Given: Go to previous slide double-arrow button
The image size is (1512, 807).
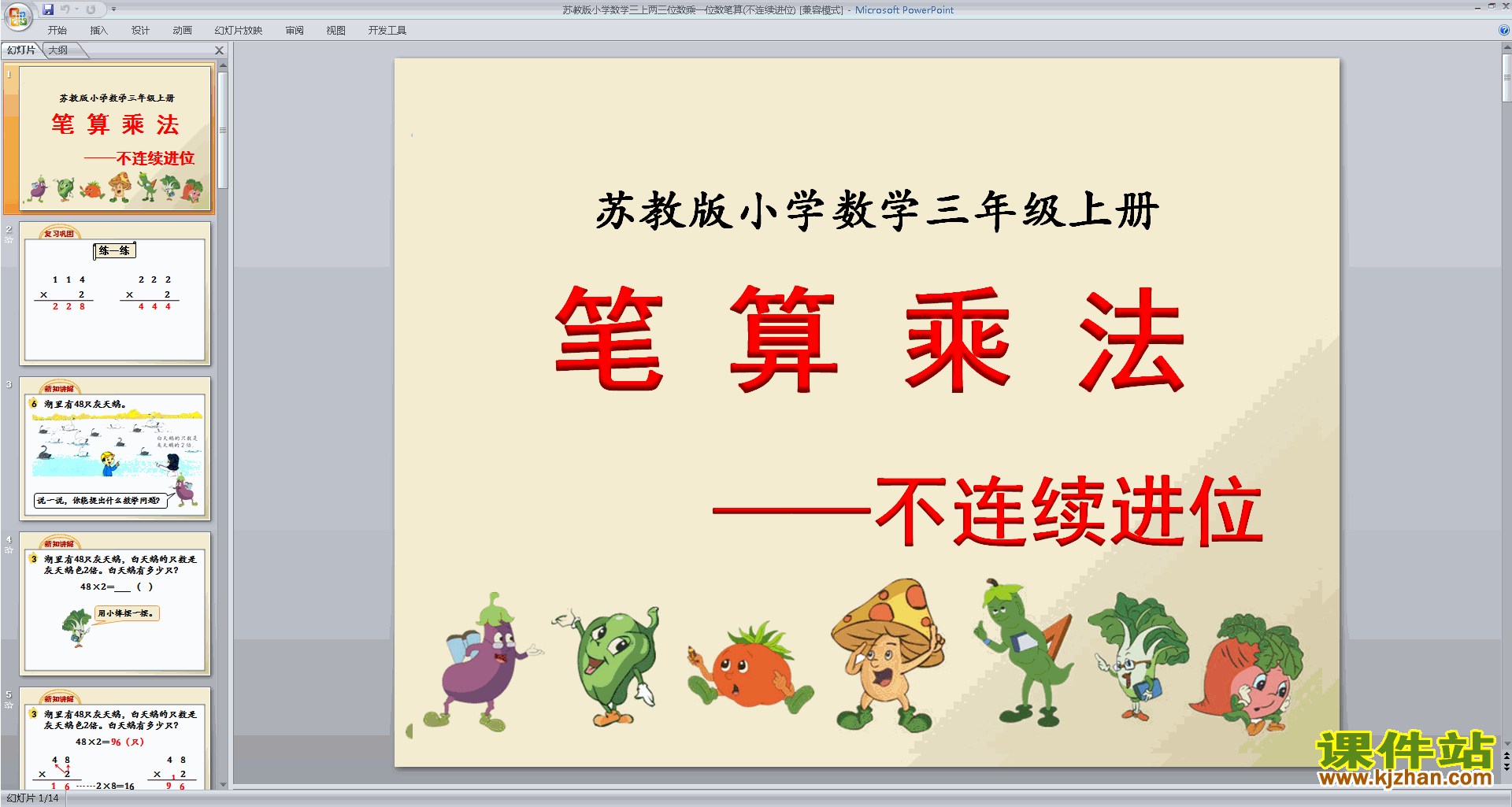Looking at the screenshot, I should click(x=1506, y=756).
